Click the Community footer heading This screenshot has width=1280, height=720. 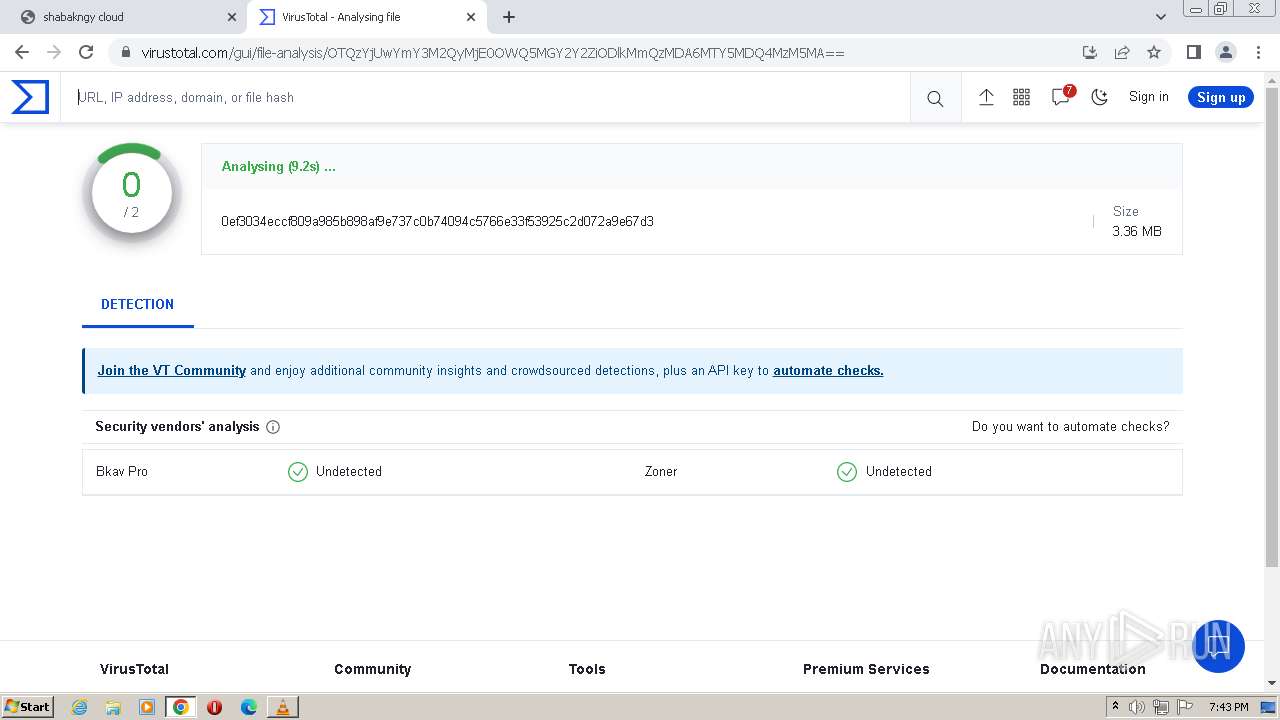coord(372,669)
